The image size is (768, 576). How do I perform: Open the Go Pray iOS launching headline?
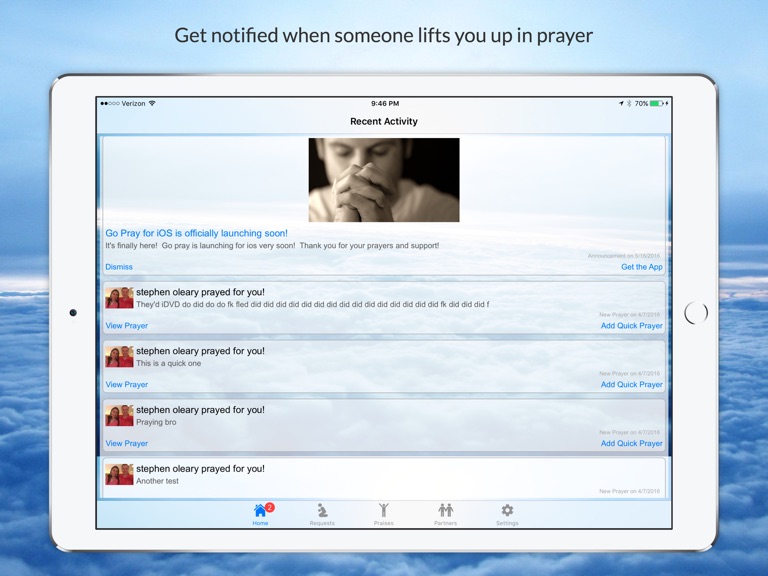(196, 233)
